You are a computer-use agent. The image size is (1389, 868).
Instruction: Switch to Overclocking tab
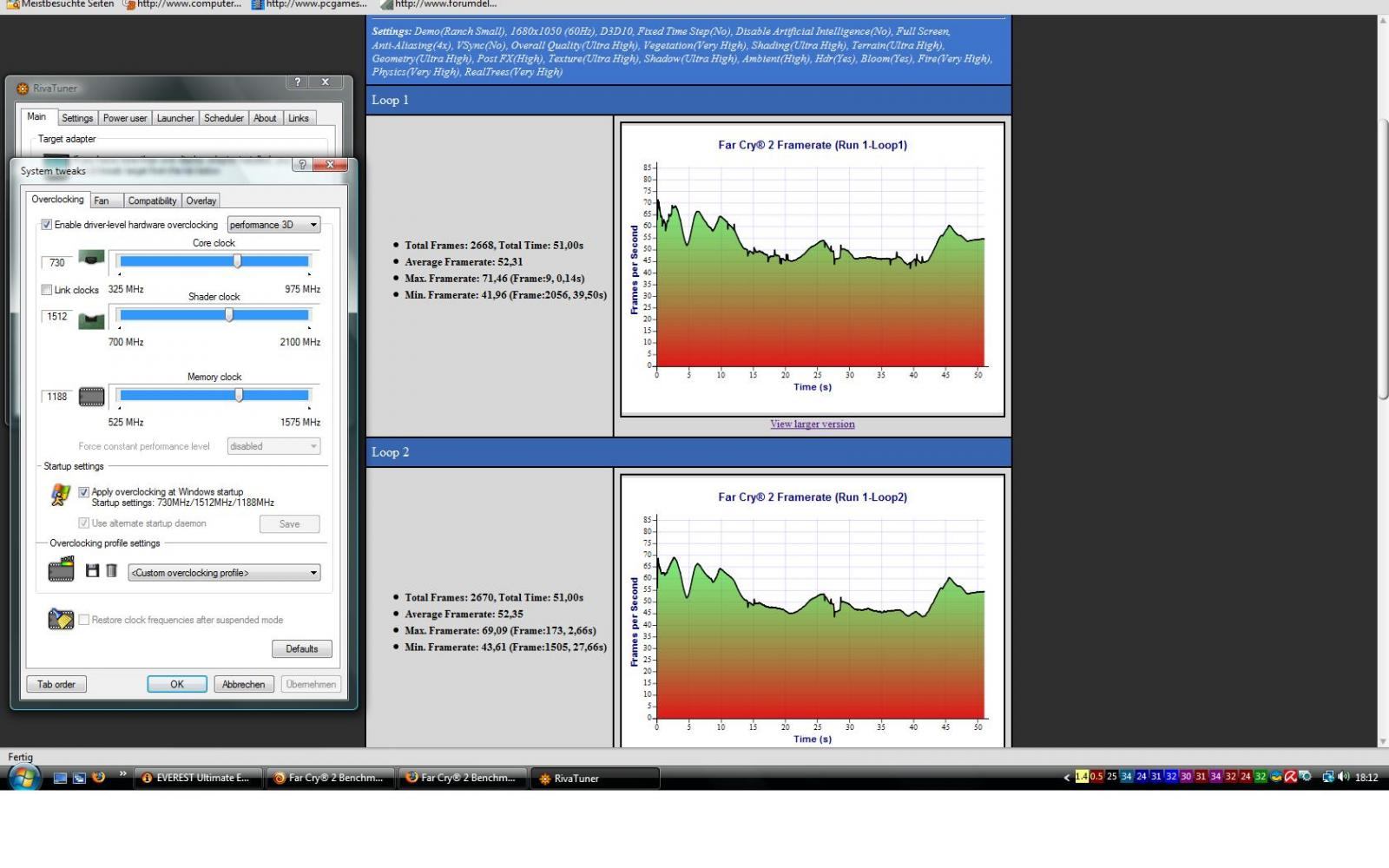tap(58, 199)
